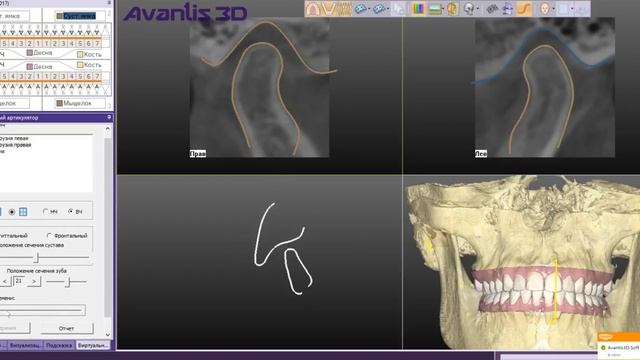
Task: Click previous tooth '<' button
Action: coord(5,281)
